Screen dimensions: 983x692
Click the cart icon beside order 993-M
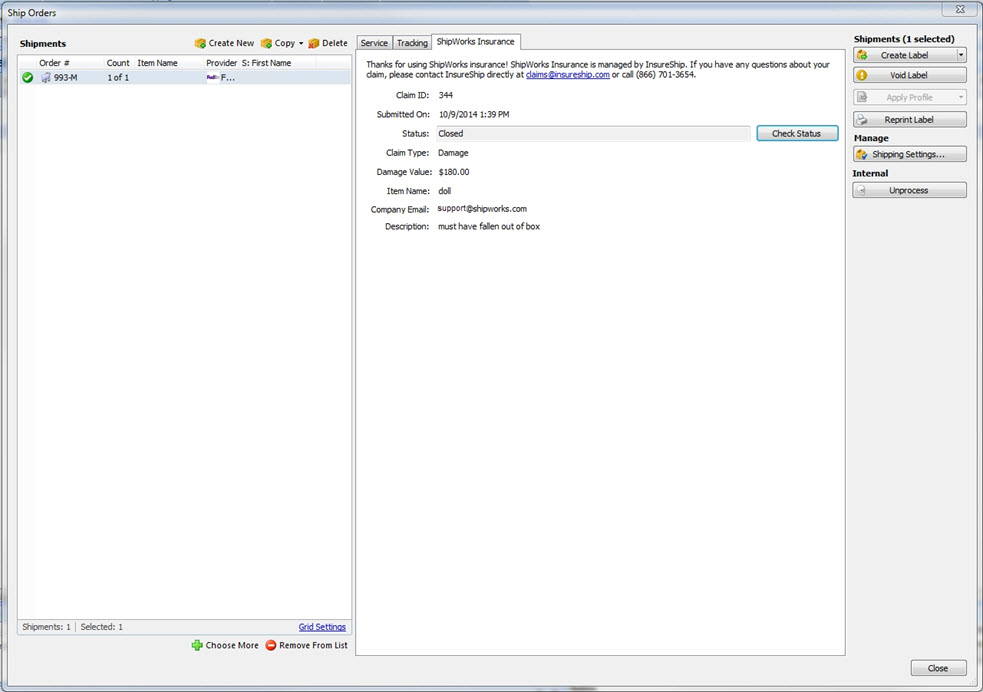[46, 78]
